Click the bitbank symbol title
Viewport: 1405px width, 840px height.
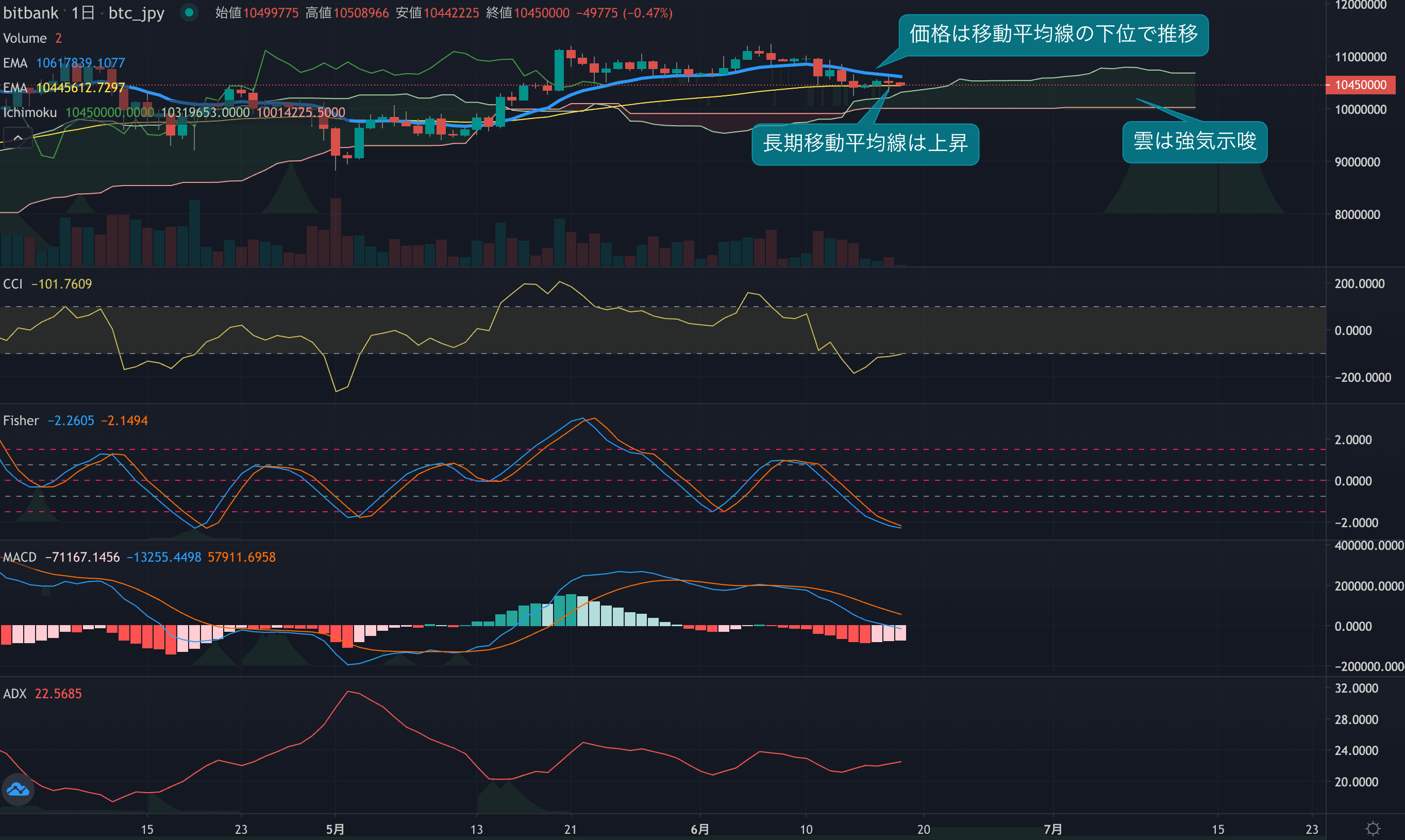coord(30,12)
